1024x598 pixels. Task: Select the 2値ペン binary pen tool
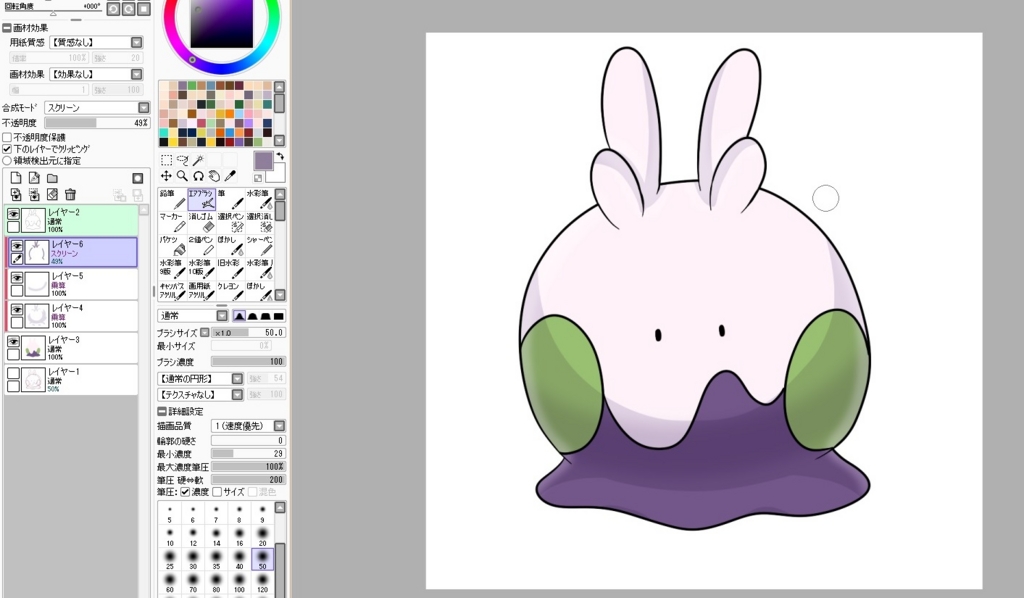[x=201, y=246]
